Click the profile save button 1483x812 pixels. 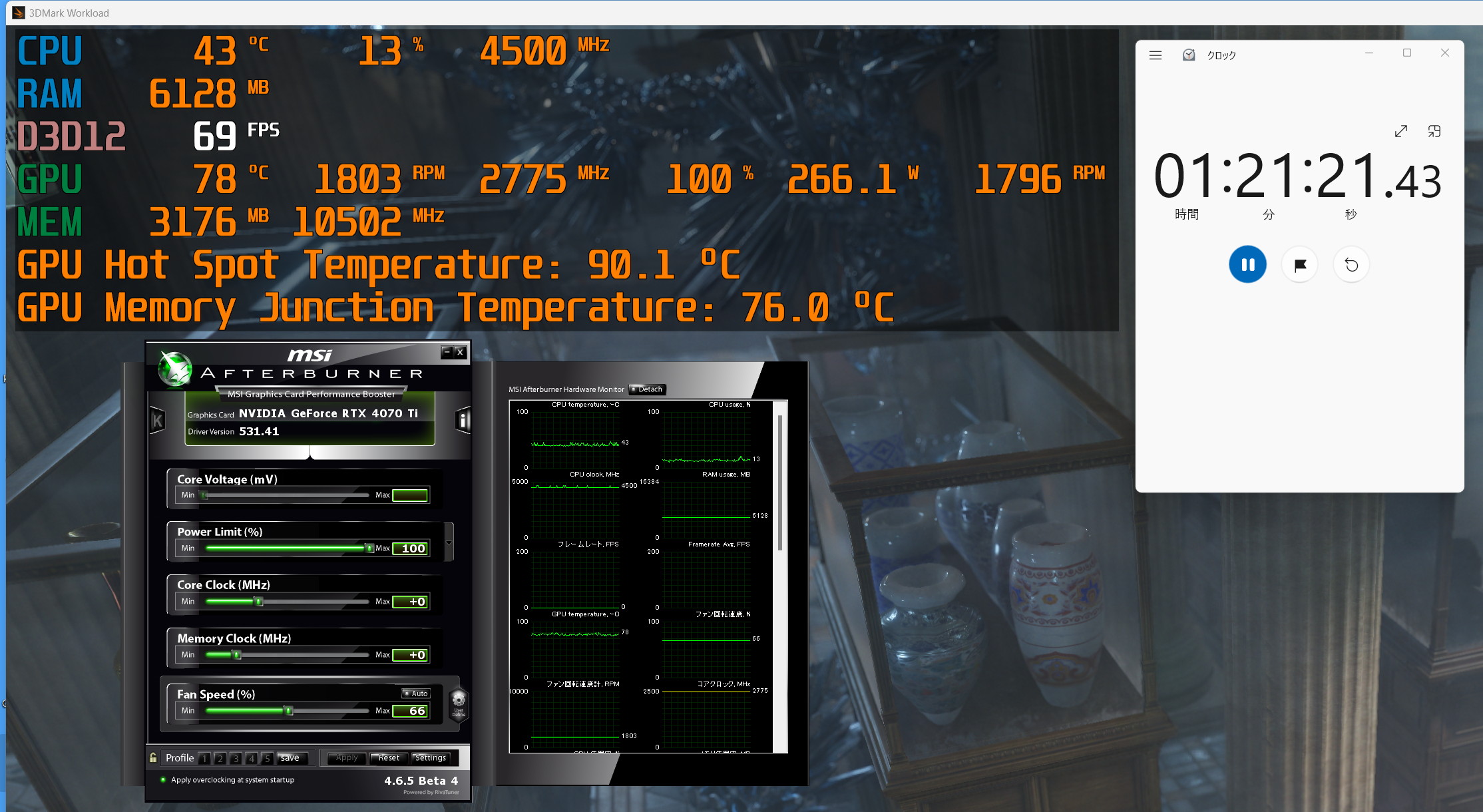point(290,758)
